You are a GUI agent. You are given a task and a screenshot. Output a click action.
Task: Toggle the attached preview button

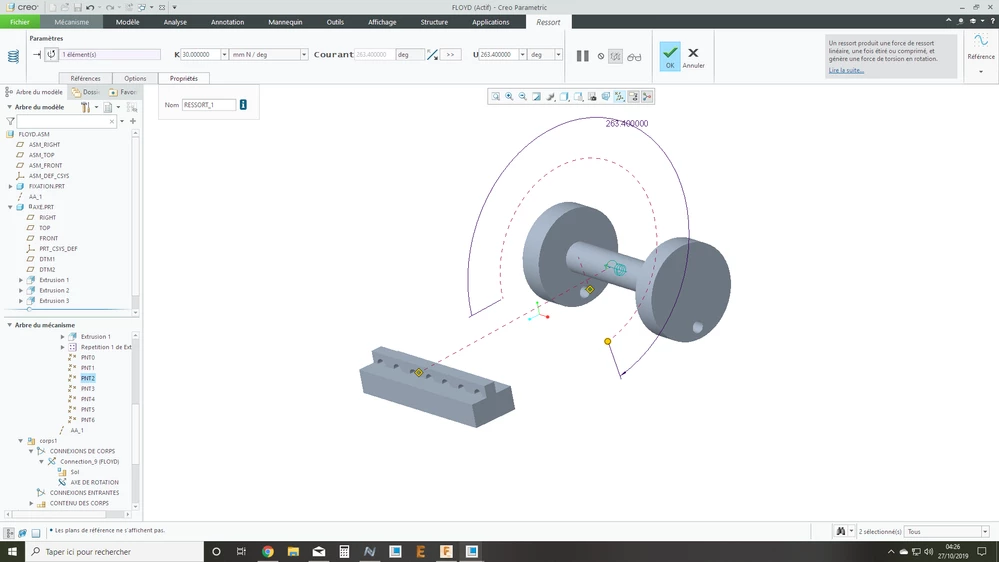pos(615,57)
